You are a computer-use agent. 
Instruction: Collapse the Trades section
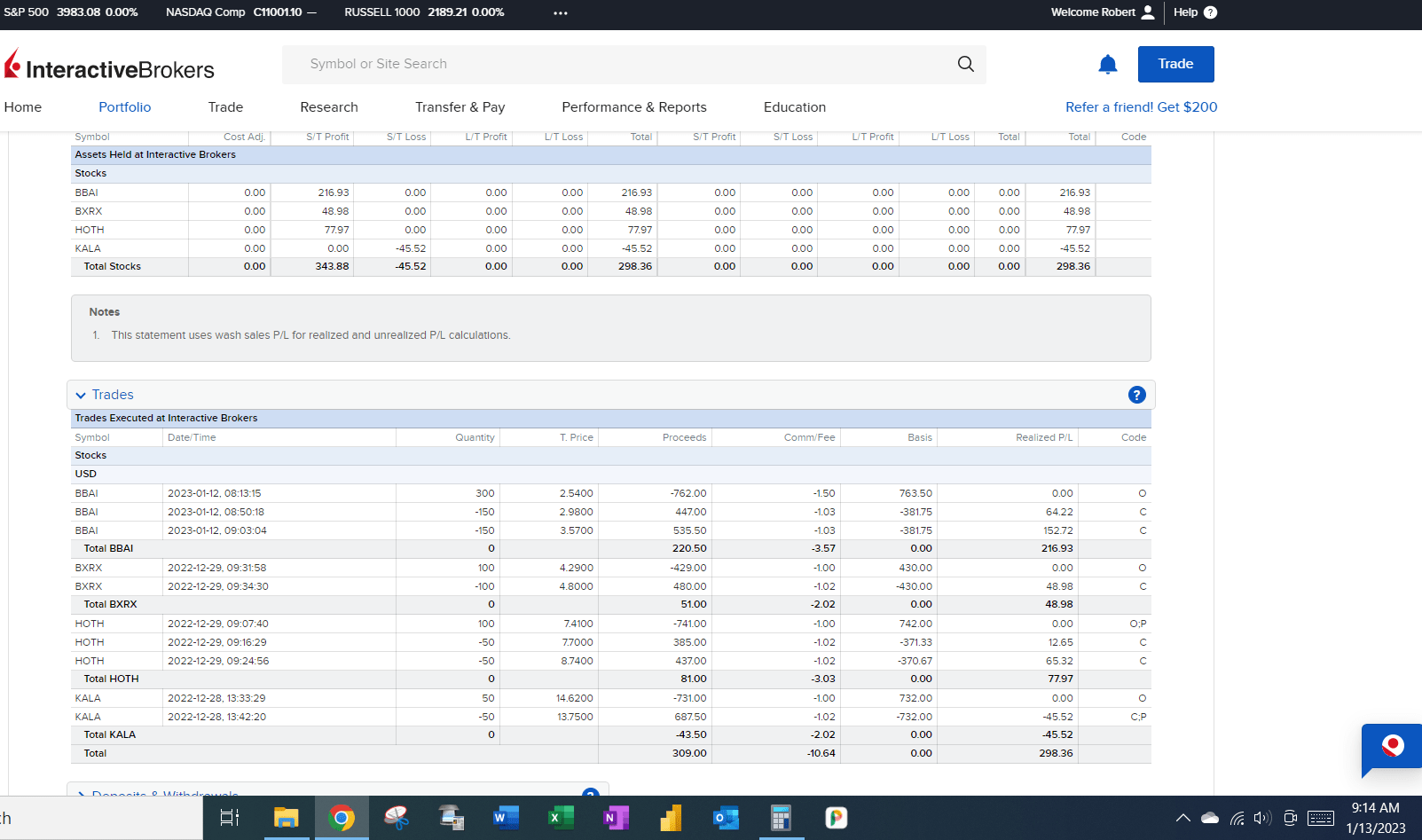pyautogui.click(x=81, y=396)
